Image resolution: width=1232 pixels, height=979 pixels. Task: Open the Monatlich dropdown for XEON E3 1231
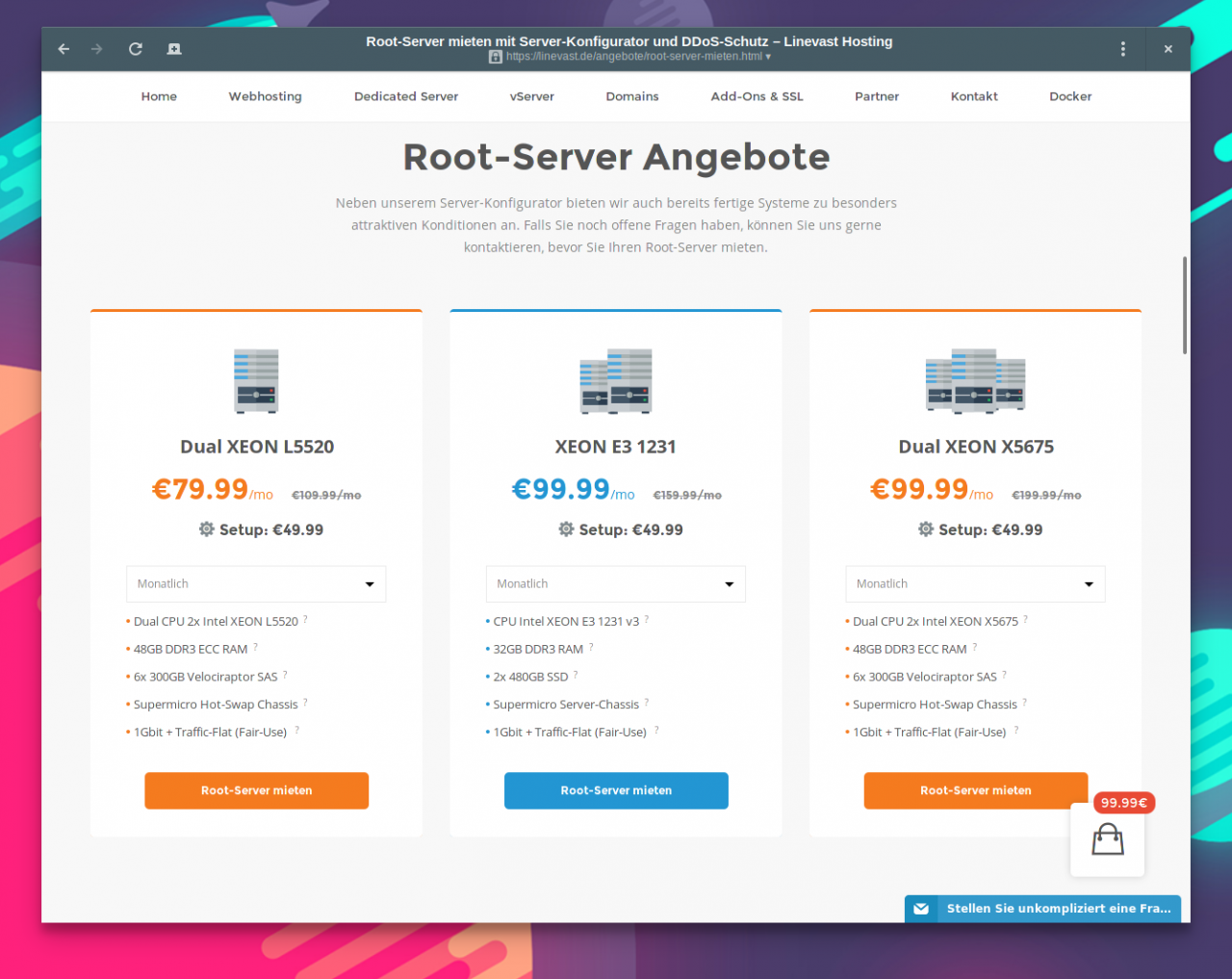(616, 584)
